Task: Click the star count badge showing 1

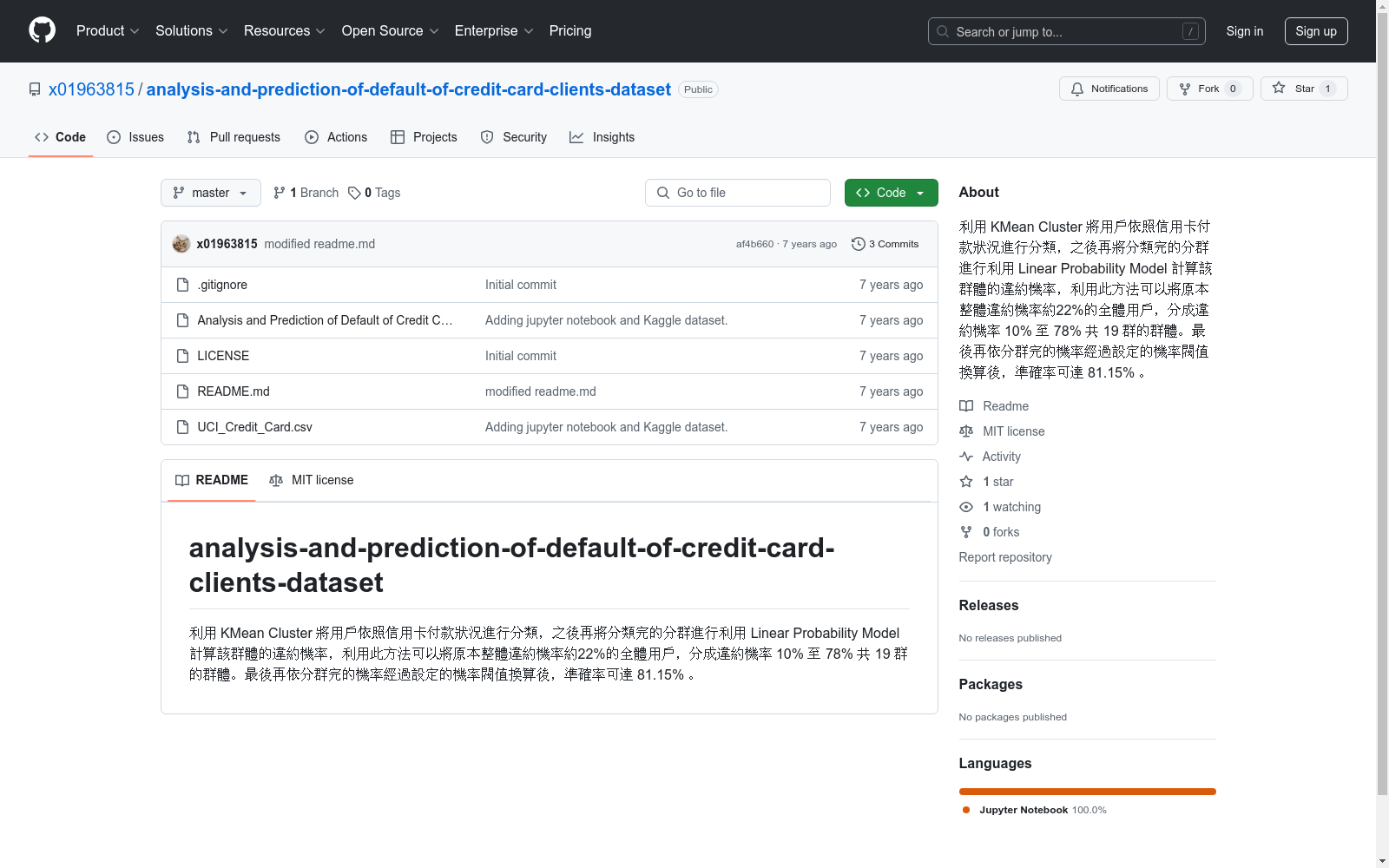Action: pos(1327,89)
